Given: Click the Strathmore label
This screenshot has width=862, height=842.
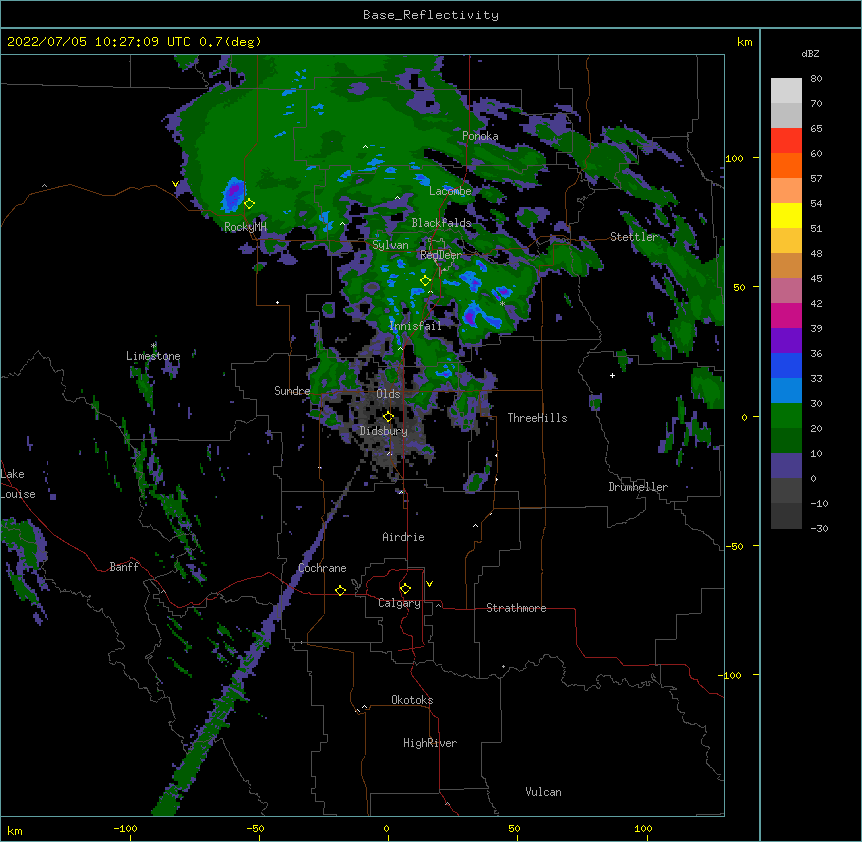Looking at the screenshot, I should tap(516, 608).
